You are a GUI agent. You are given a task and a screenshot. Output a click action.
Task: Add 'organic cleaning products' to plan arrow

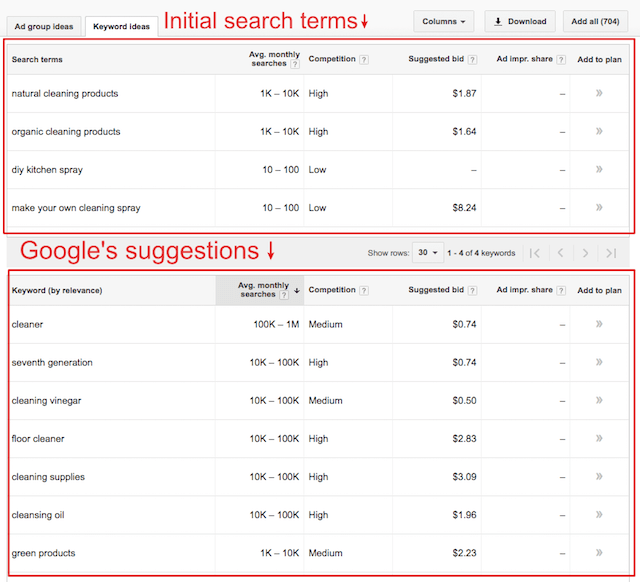(599, 131)
